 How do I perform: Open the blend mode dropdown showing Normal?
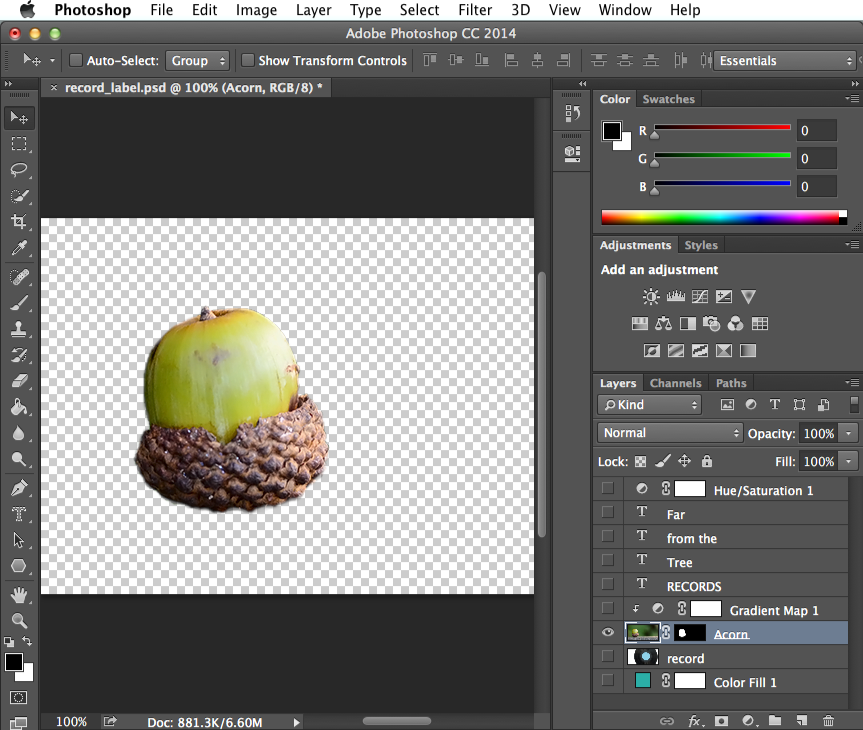pyautogui.click(x=670, y=433)
